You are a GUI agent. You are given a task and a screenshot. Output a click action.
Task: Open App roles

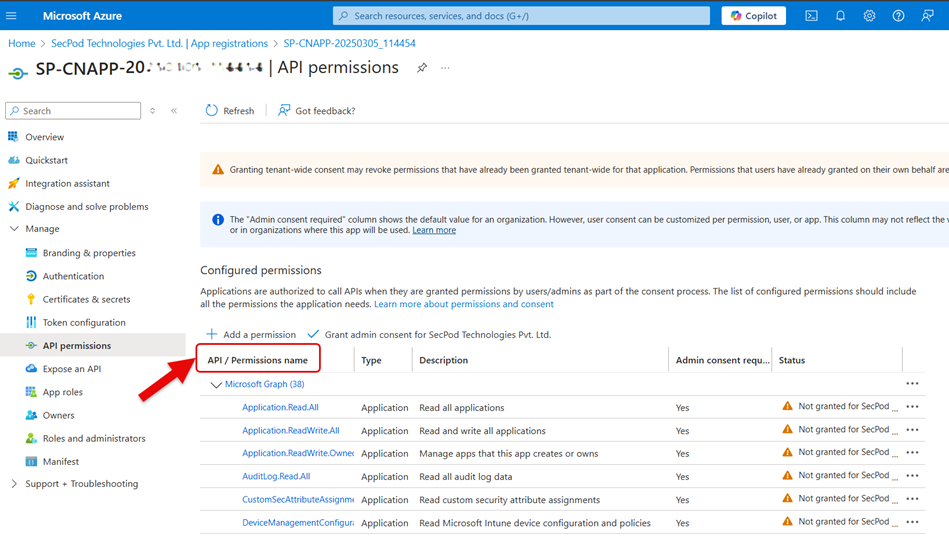[x=62, y=392]
